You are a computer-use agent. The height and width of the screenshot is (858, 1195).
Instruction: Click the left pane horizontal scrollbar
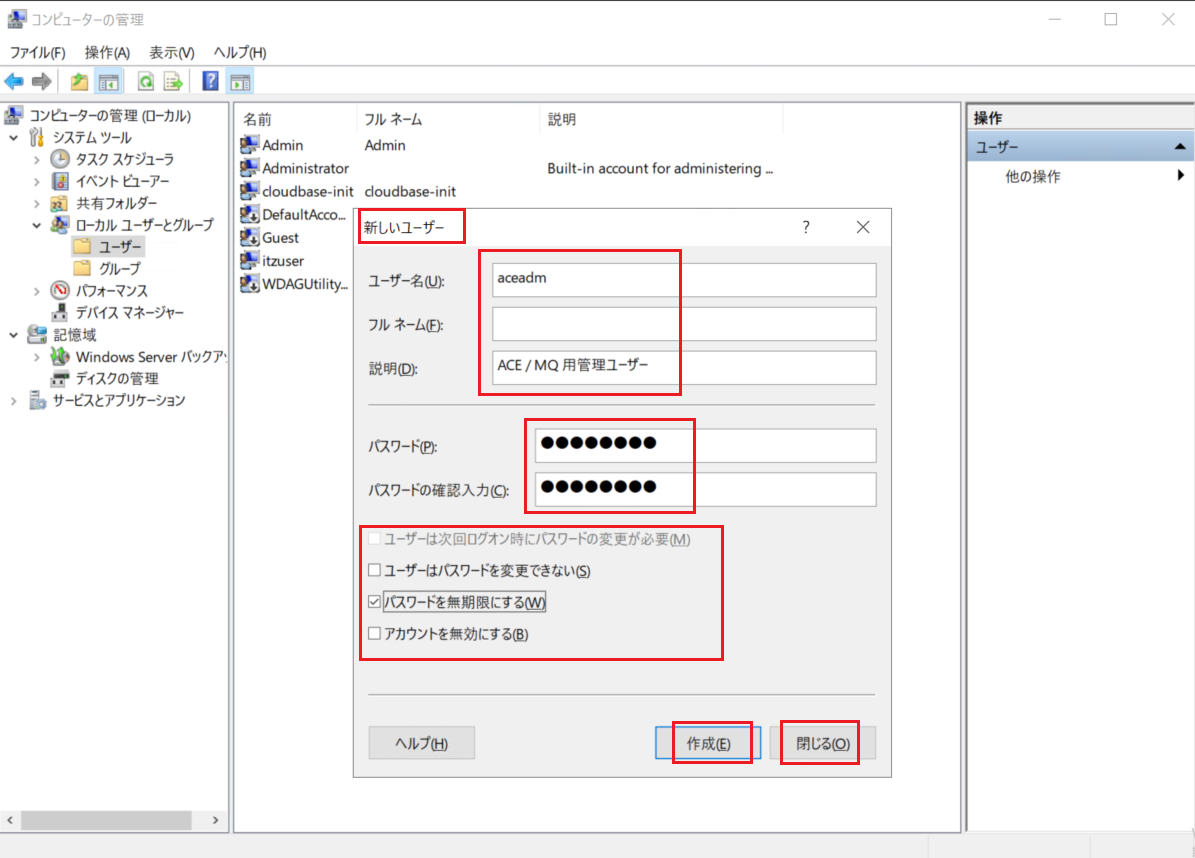(x=113, y=820)
